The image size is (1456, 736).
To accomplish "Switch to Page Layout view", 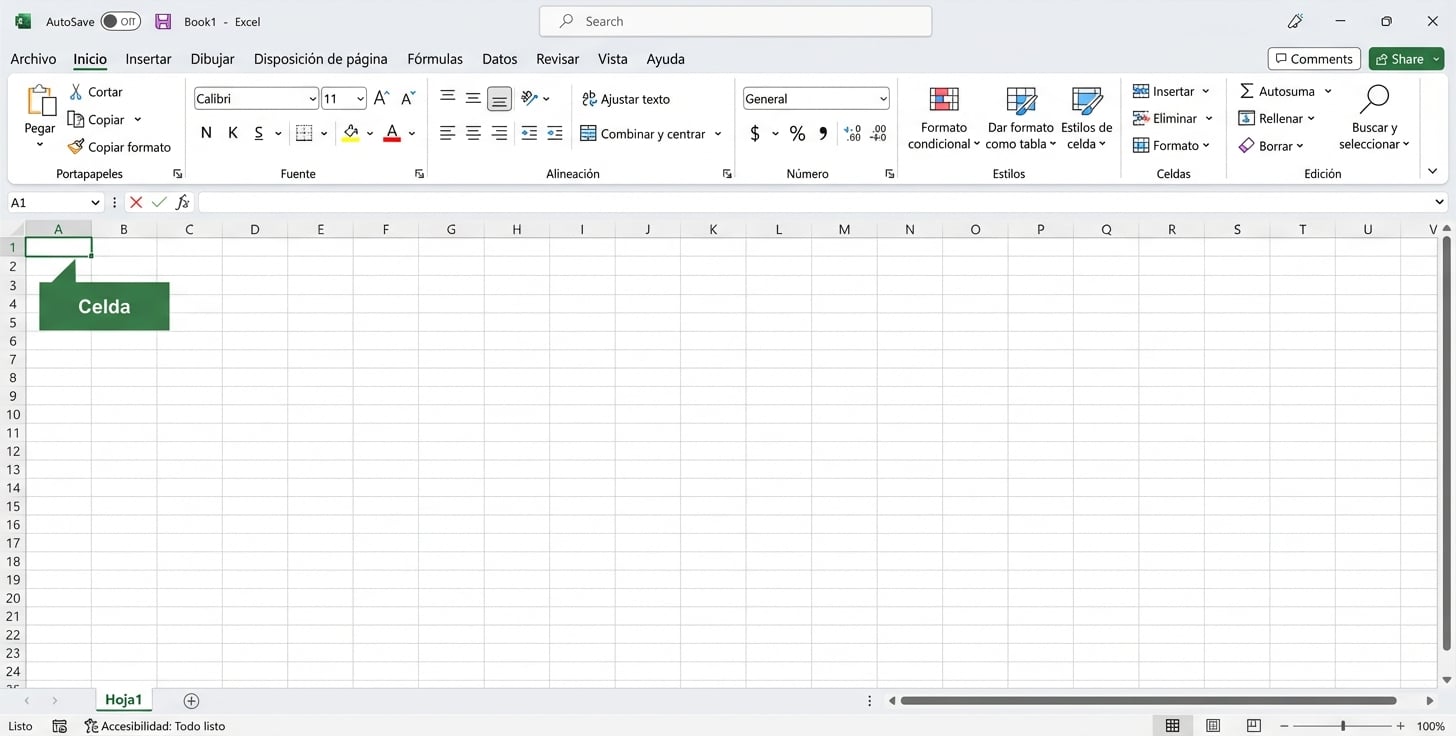I will (1213, 726).
